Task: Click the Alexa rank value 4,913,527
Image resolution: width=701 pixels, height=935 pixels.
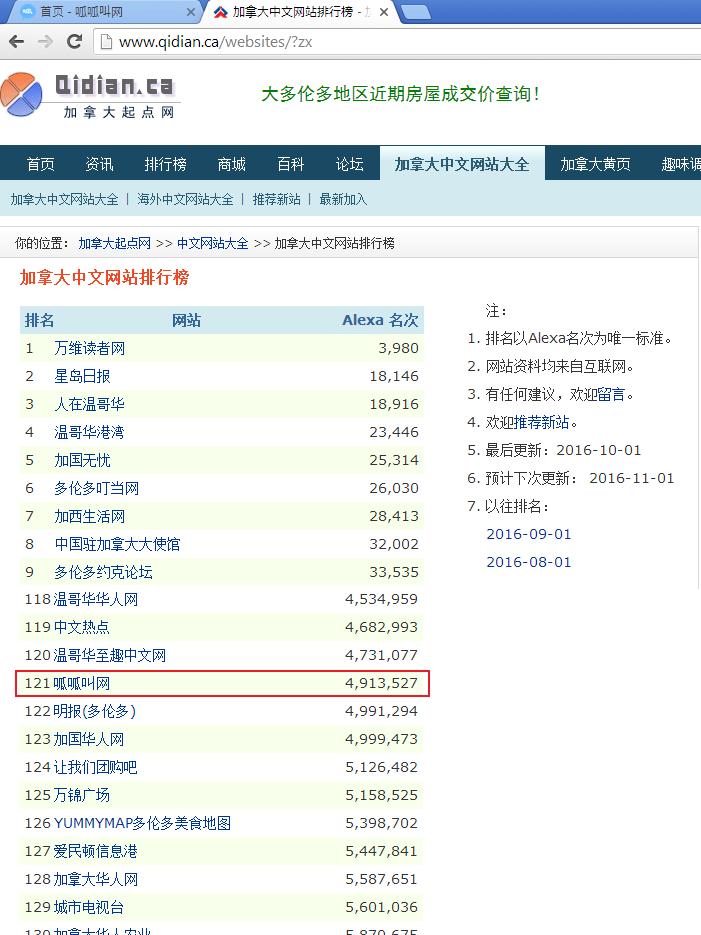Action: point(381,683)
